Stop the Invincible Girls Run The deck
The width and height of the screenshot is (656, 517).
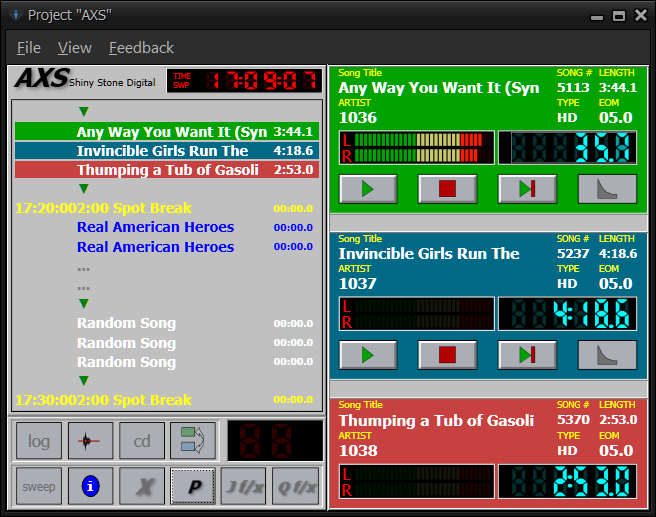click(448, 355)
